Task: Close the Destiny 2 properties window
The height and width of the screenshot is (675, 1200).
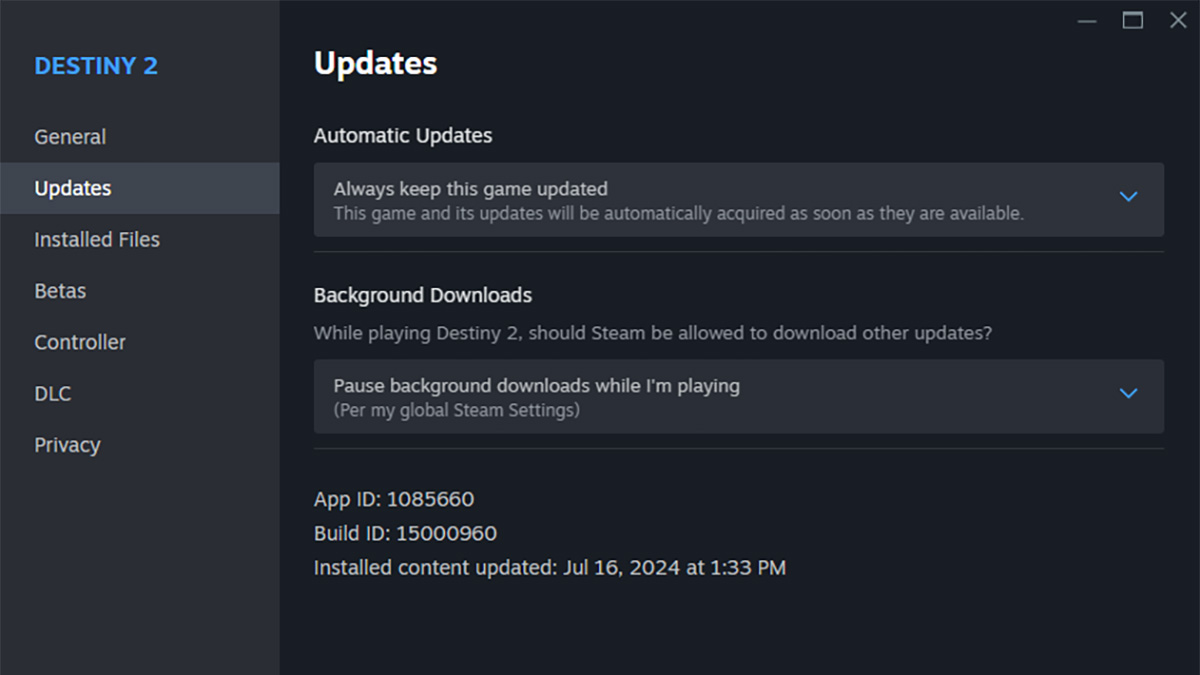Action: pos(1178,21)
